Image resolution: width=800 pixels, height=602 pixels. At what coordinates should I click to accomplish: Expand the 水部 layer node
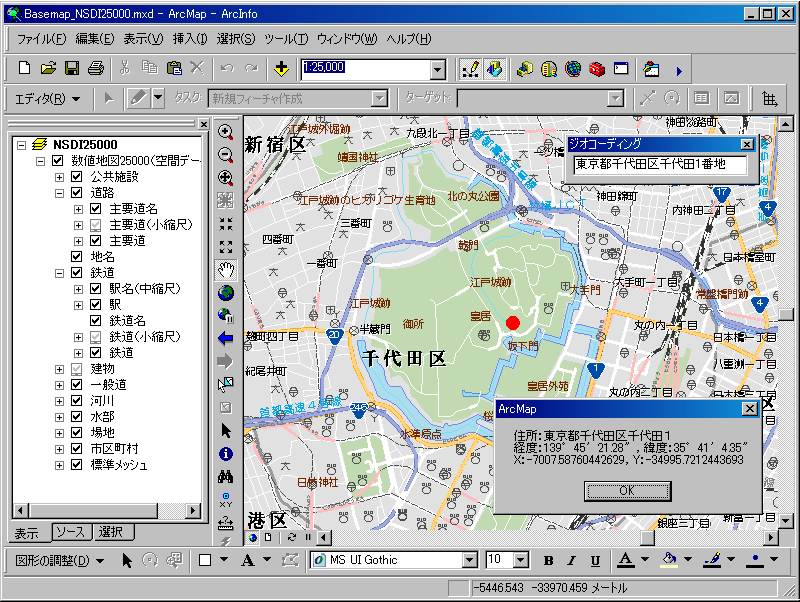[x=59, y=417]
